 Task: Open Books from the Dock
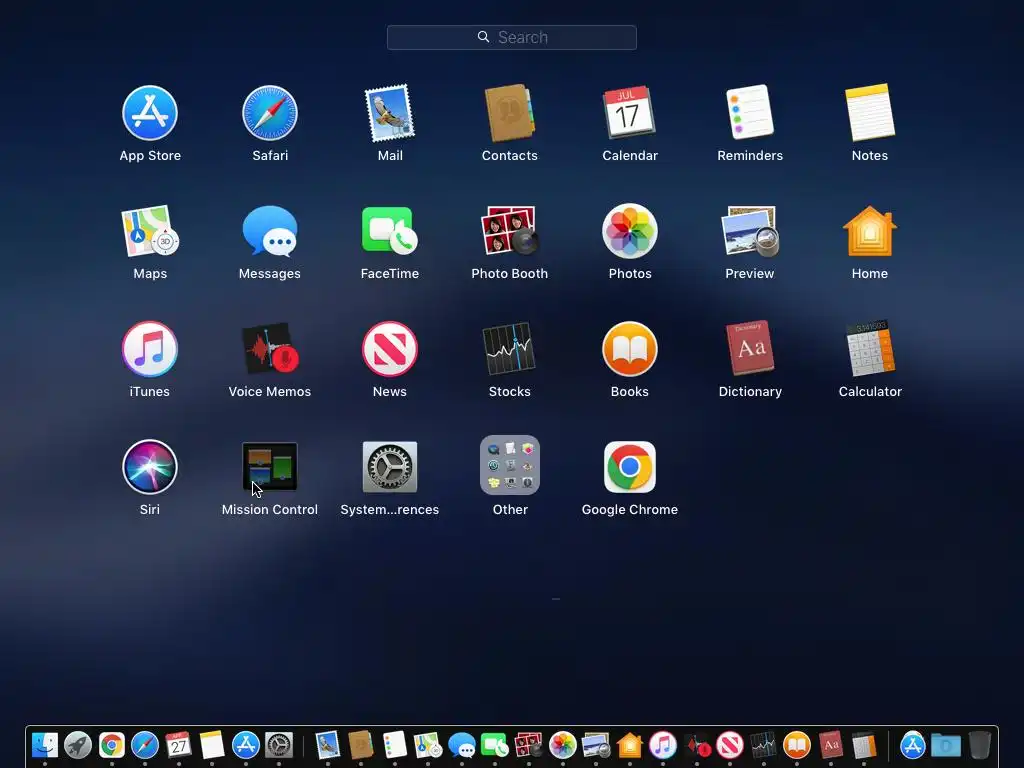tap(797, 744)
